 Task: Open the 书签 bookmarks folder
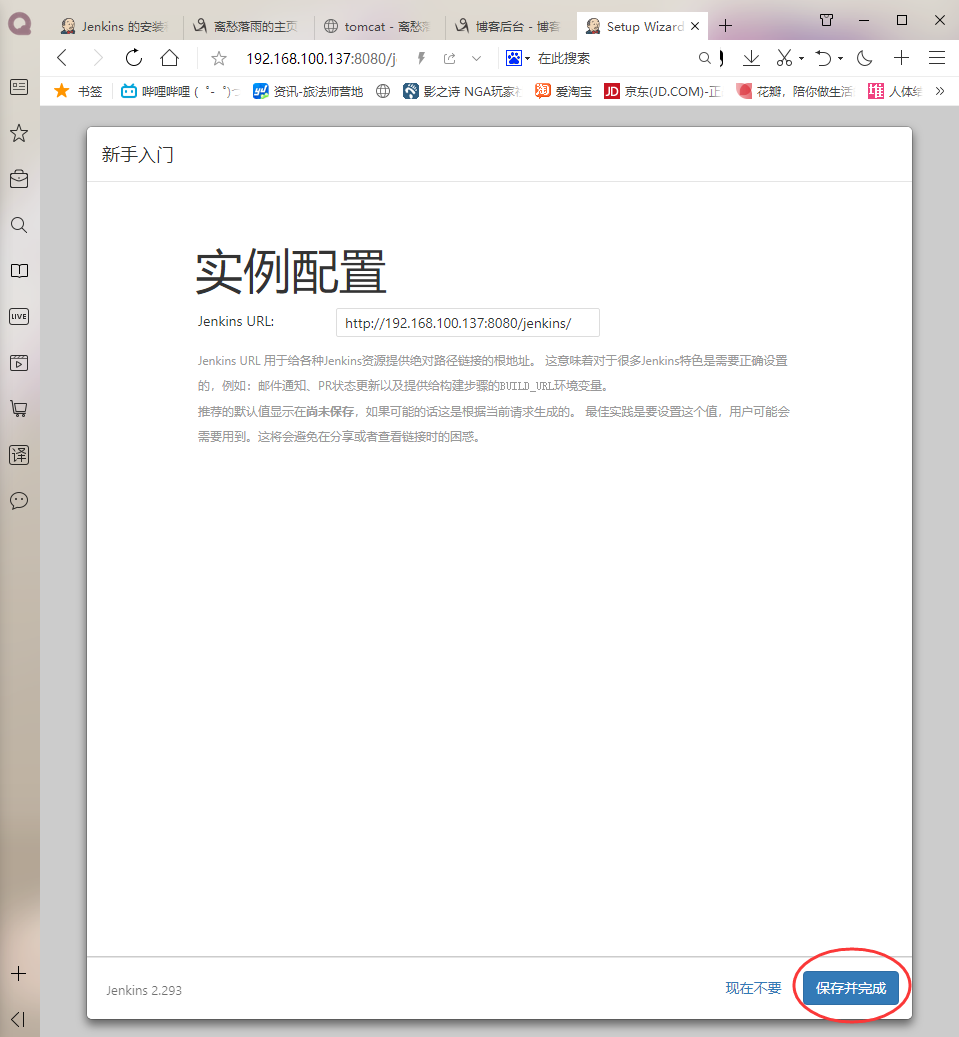[x=79, y=91]
